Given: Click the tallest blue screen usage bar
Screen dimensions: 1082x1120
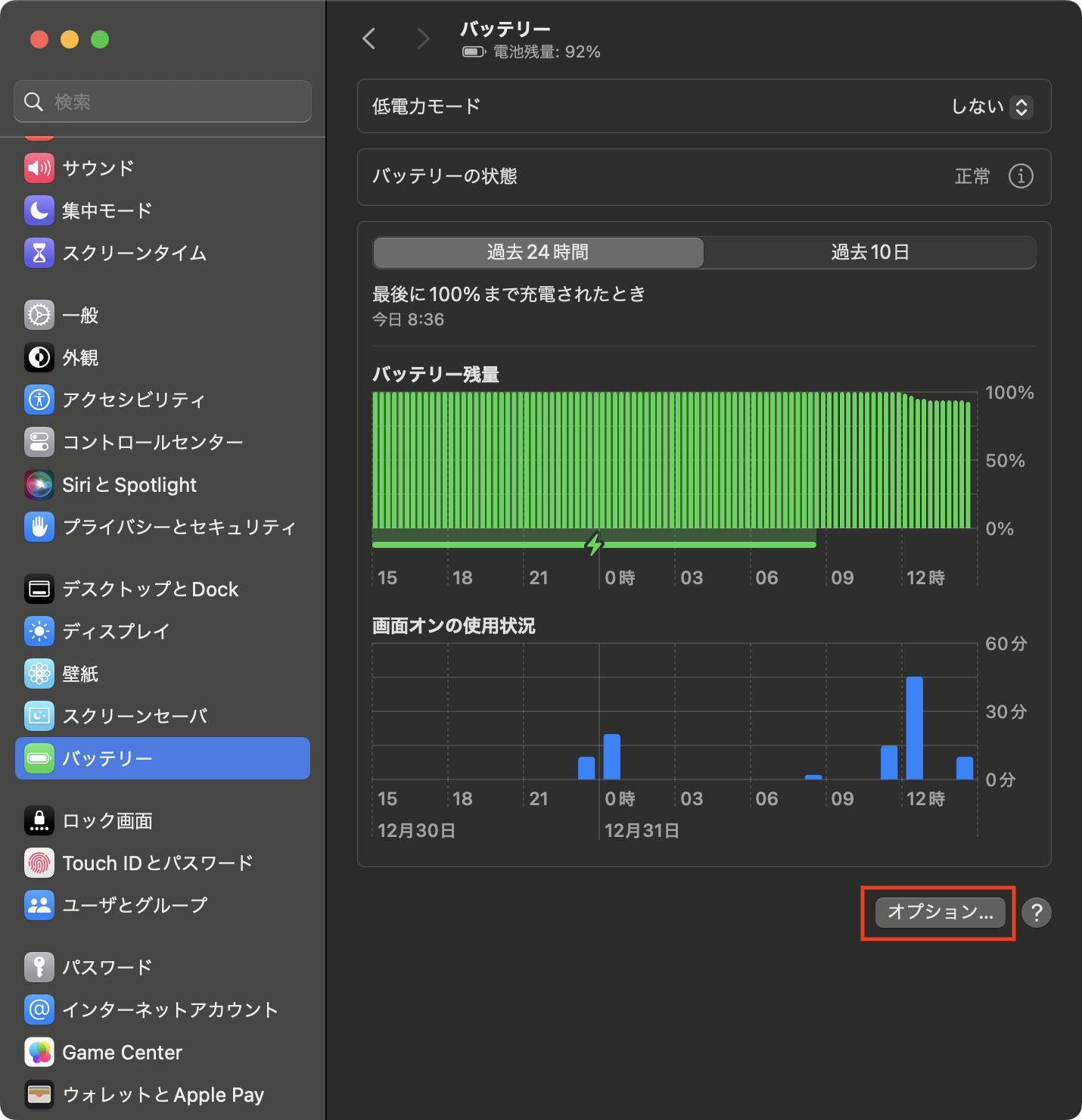Looking at the screenshot, I should [914, 727].
